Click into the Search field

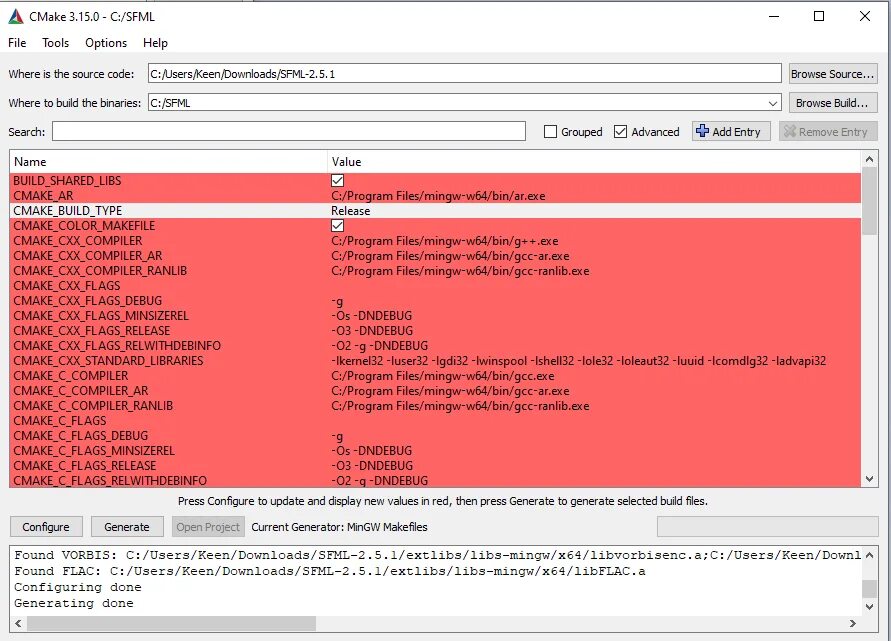click(x=289, y=131)
